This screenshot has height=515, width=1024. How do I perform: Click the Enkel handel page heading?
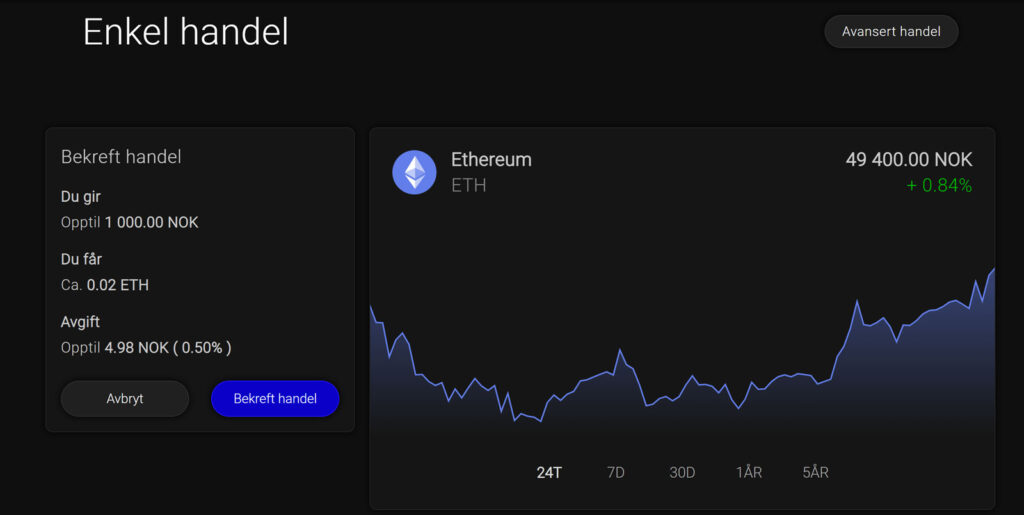point(186,32)
